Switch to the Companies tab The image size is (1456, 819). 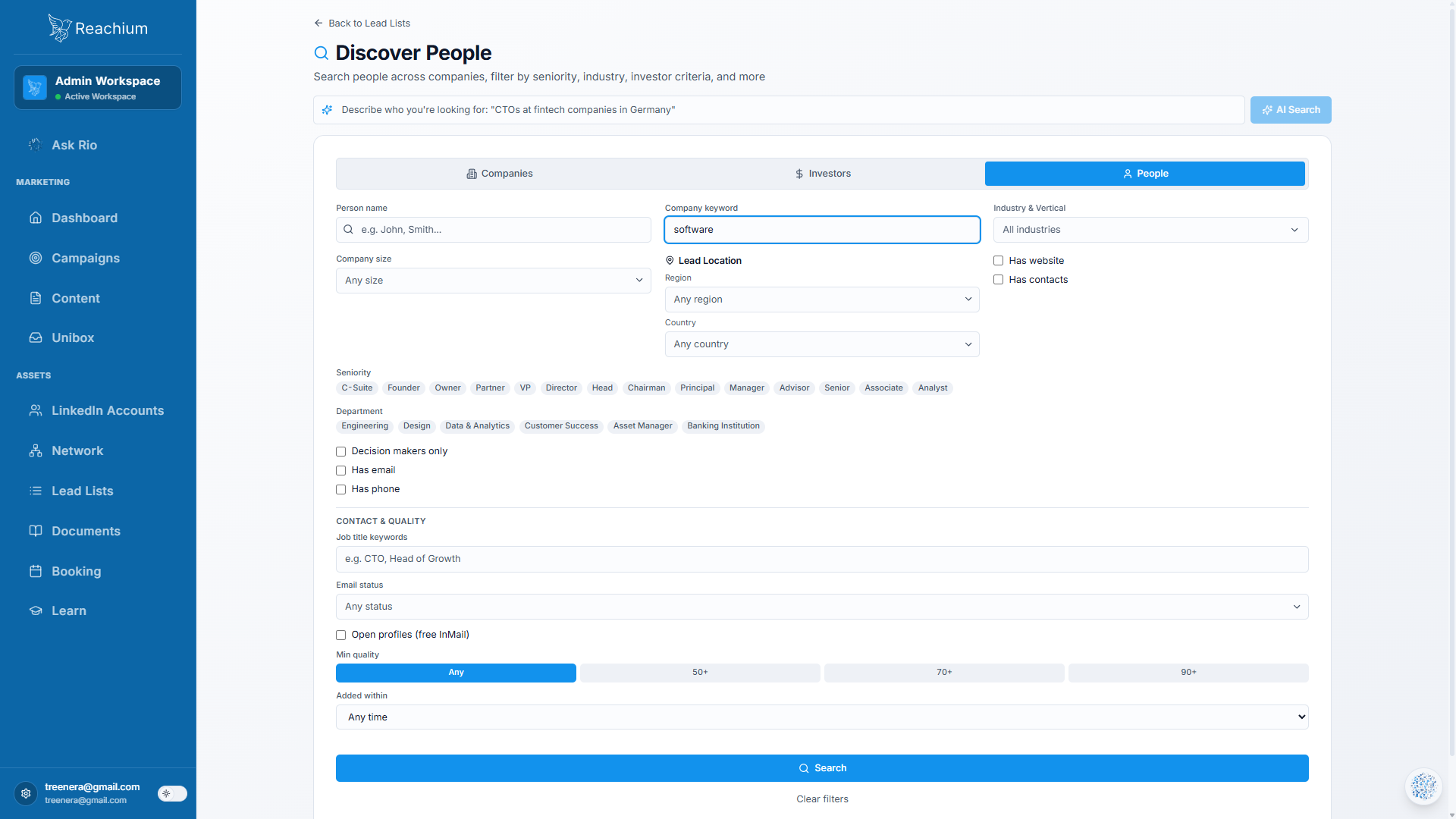[500, 174]
